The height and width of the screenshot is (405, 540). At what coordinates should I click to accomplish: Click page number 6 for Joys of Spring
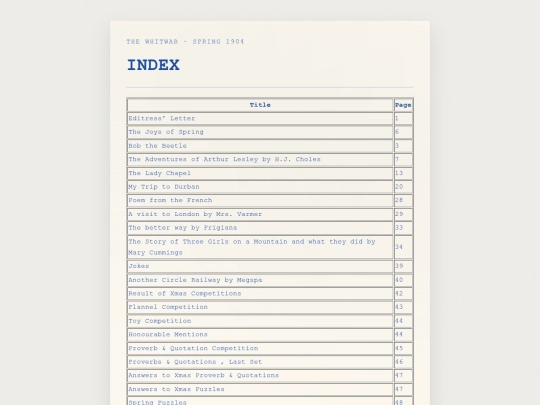pos(403,132)
